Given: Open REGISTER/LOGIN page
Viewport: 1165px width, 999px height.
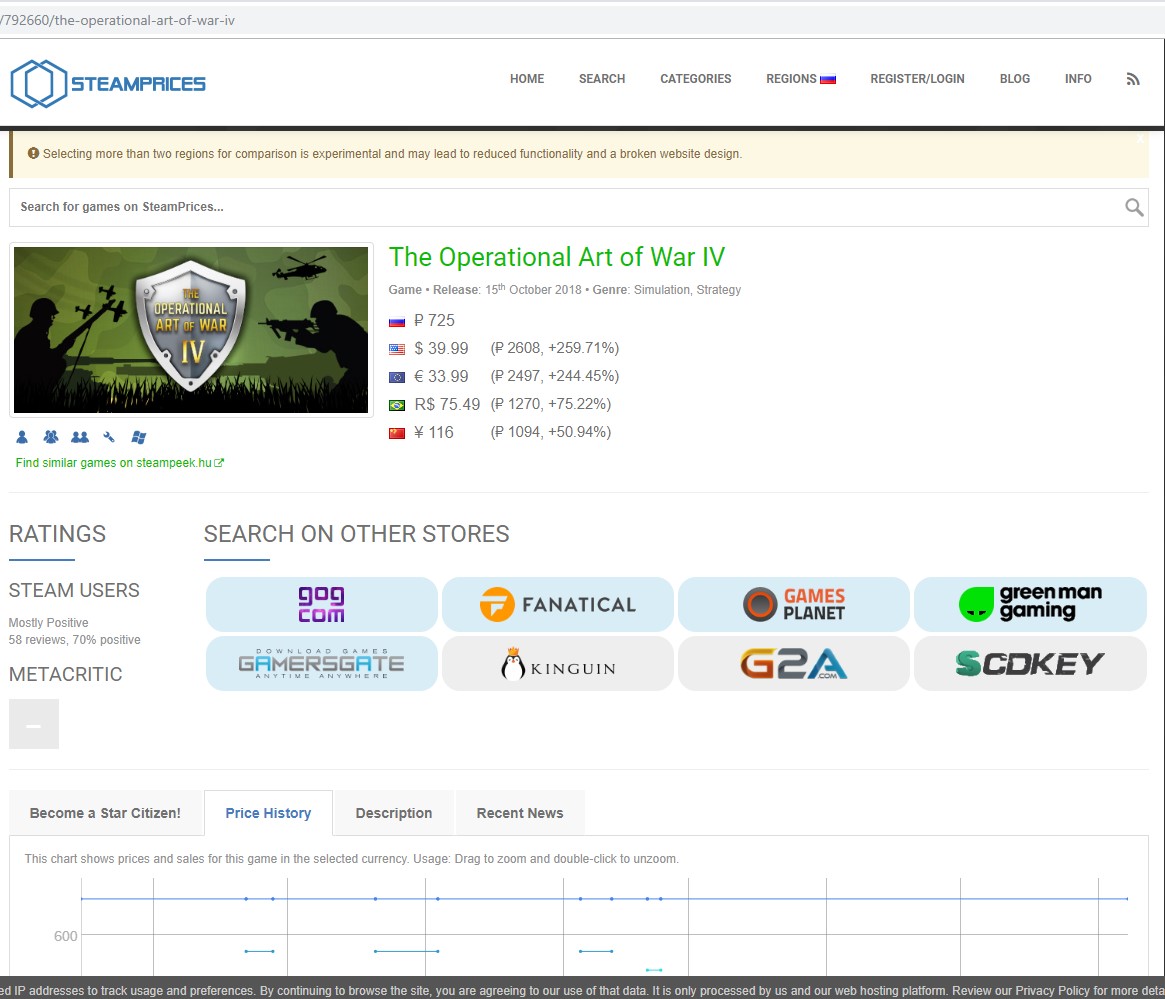Looking at the screenshot, I should [918, 79].
